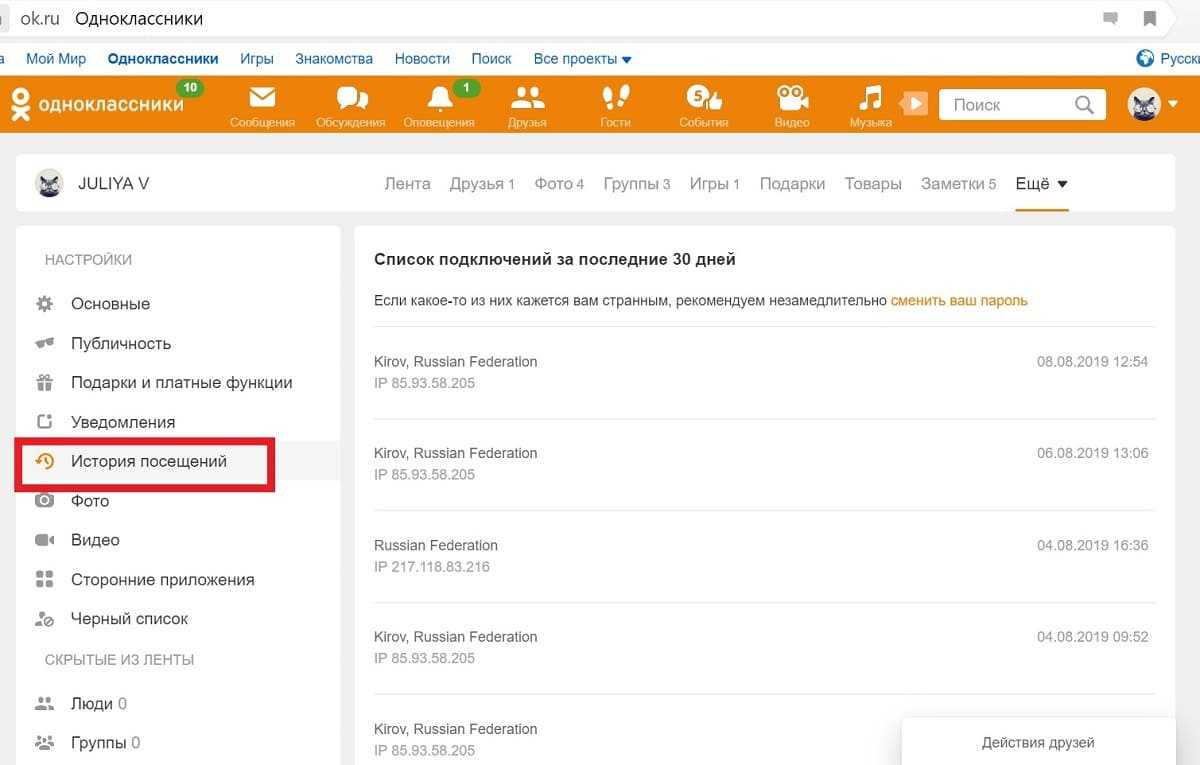
Task: Open Сторонние приложения settings
Action: pos(162,580)
